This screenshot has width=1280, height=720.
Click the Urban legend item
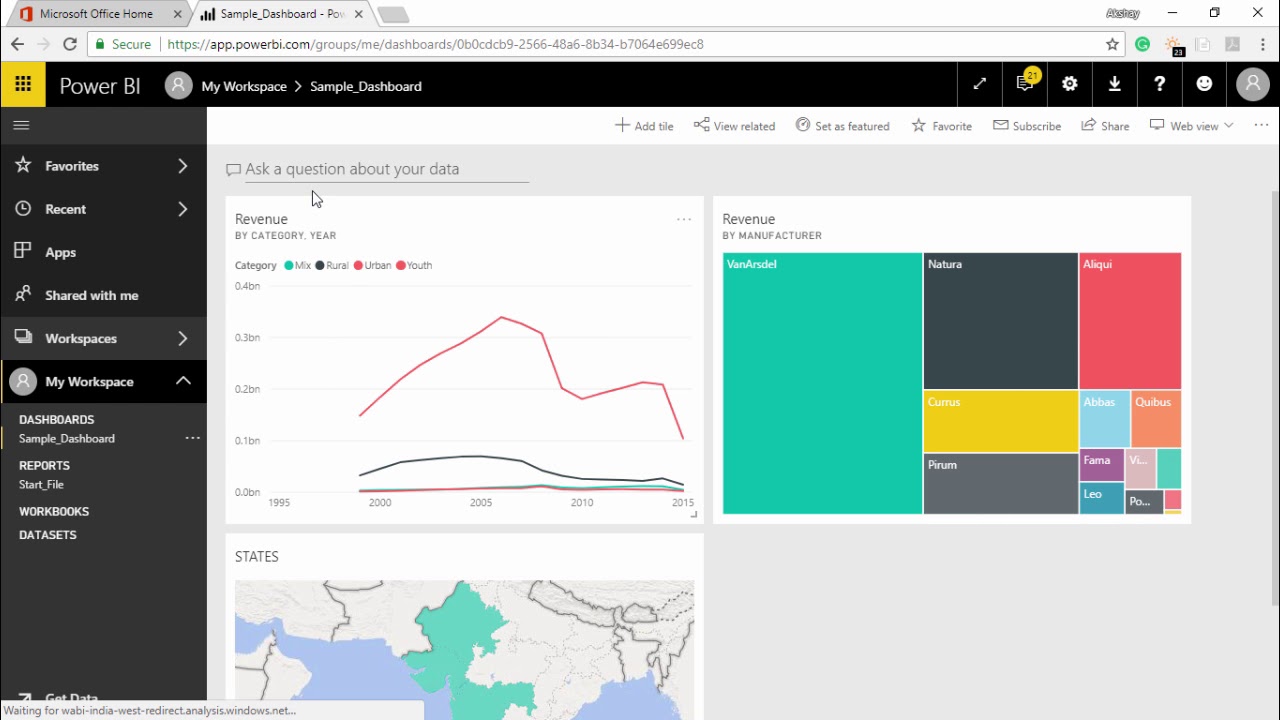(372, 265)
